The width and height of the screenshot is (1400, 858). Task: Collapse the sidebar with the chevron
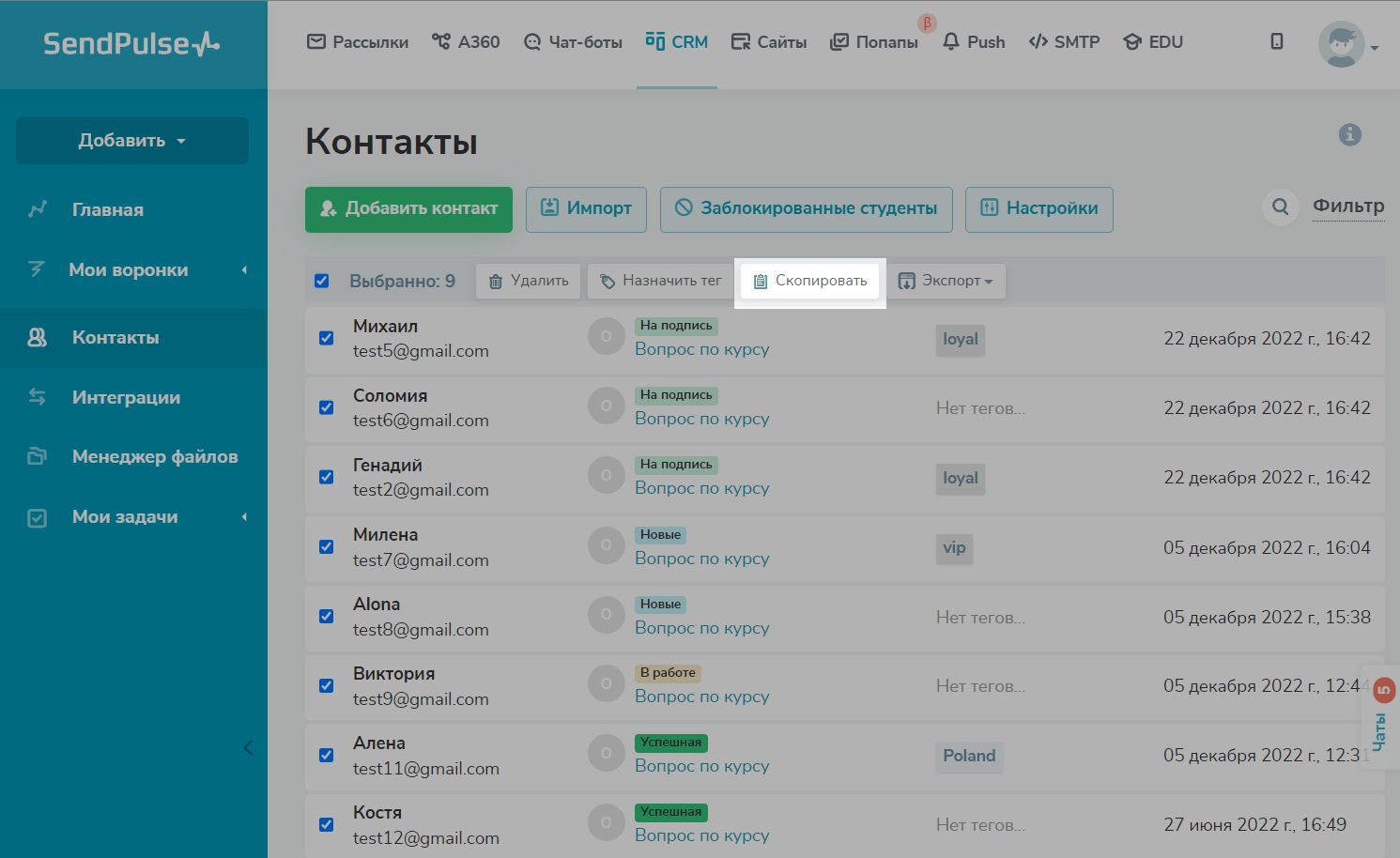[x=248, y=747]
